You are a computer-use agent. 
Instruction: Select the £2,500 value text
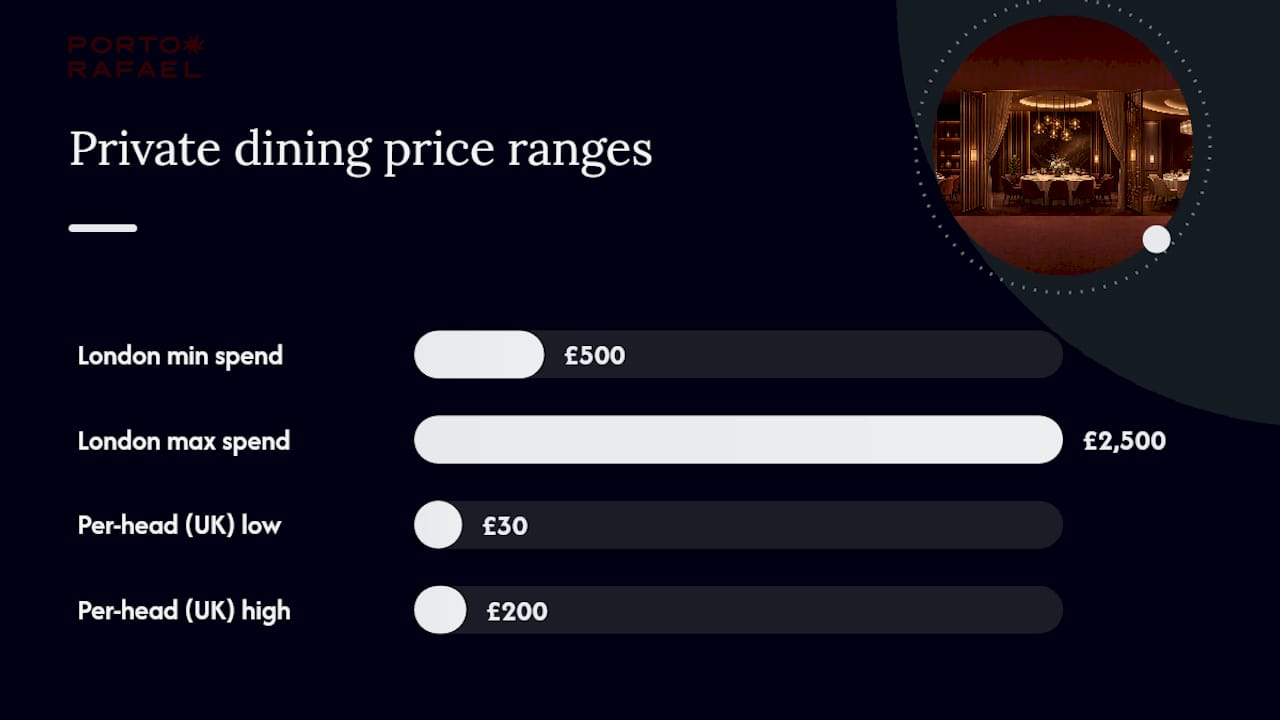(x=1125, y=441)
